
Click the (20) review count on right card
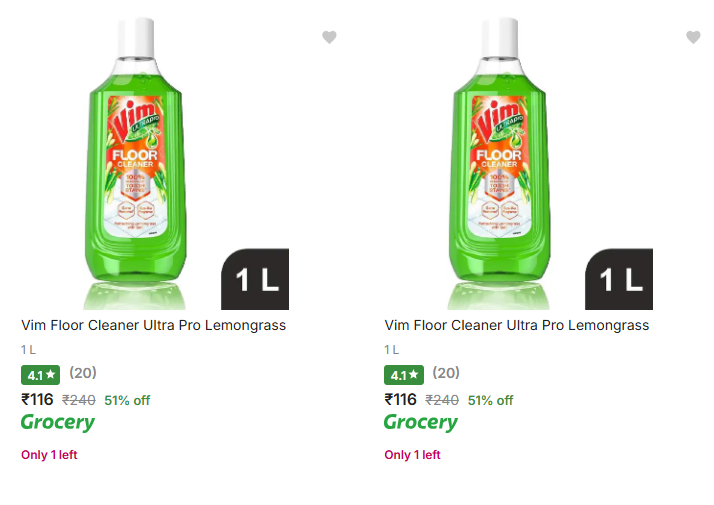point(446,373)
